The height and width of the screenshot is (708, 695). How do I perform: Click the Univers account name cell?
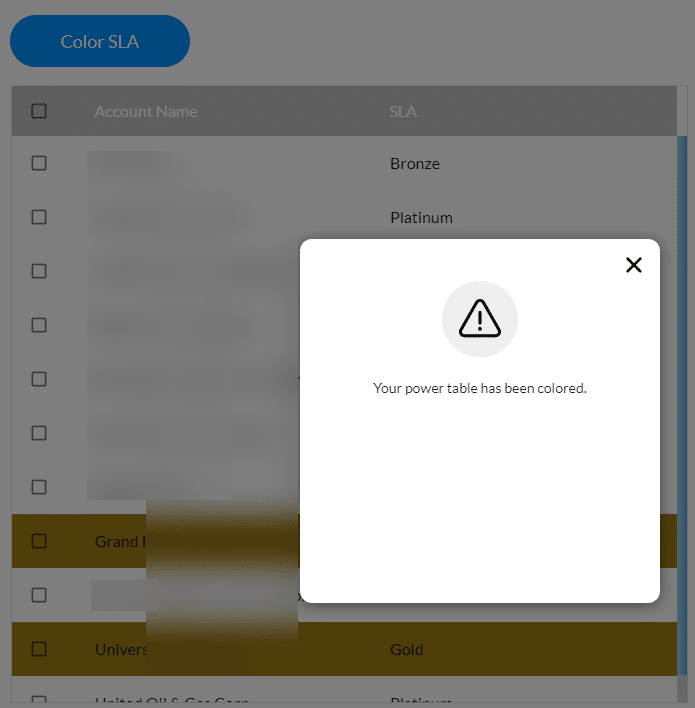coord(121,649)
